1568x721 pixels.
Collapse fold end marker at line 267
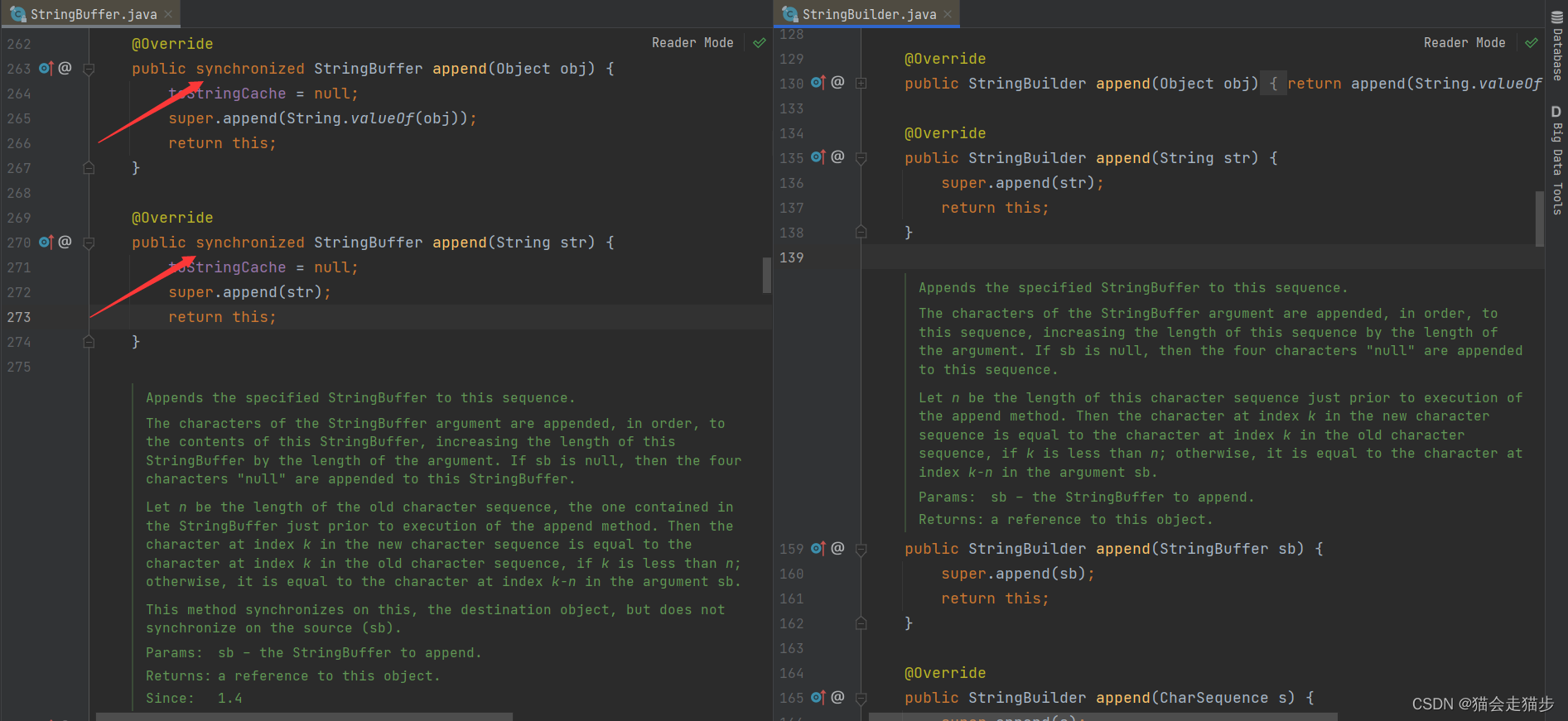pyautogui.click(x=89, y=168)
